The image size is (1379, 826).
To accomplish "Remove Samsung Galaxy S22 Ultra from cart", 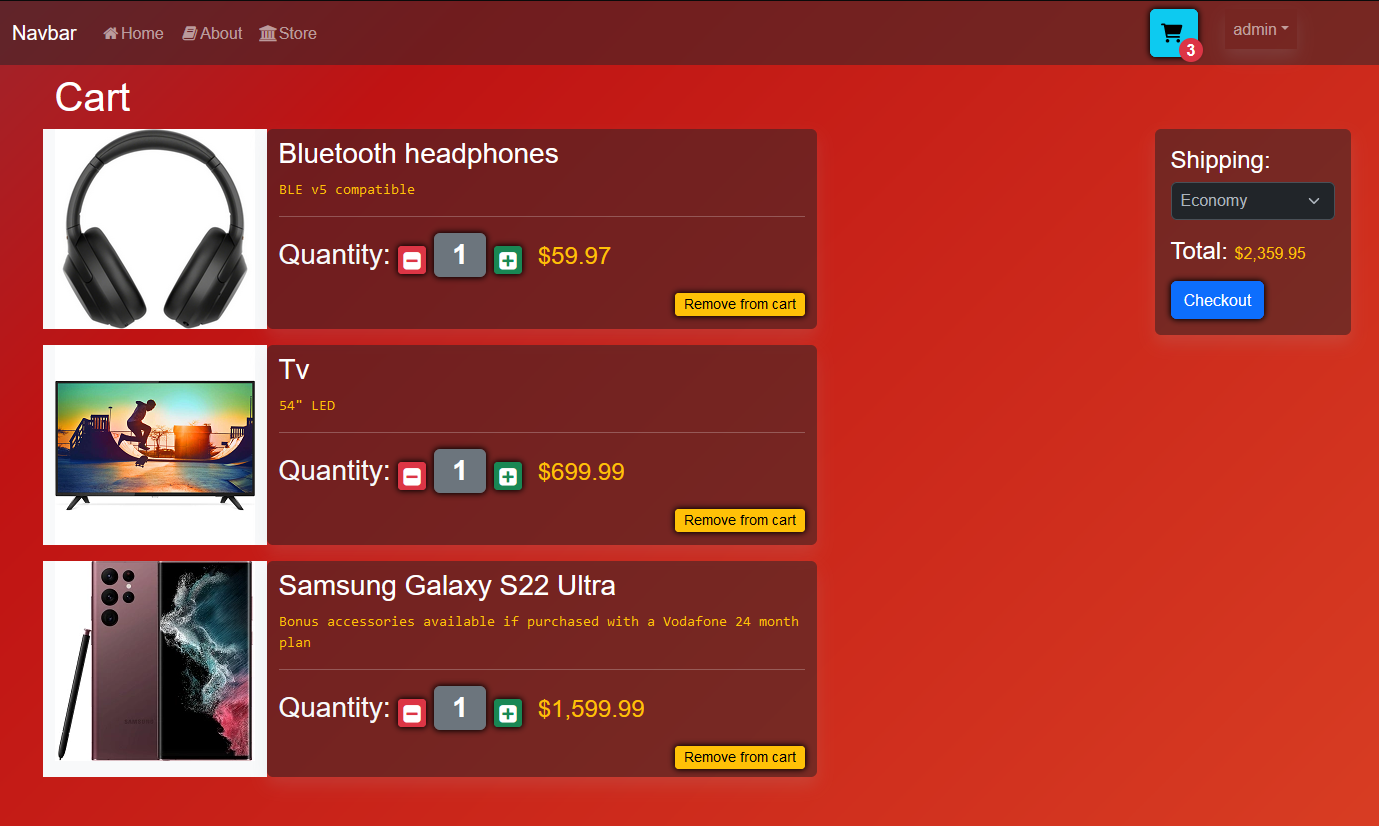I will click(740, 757).
